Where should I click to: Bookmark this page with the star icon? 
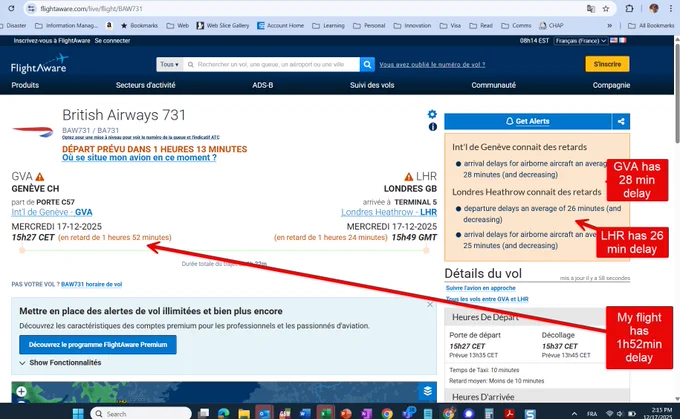(x=606, y=8)
